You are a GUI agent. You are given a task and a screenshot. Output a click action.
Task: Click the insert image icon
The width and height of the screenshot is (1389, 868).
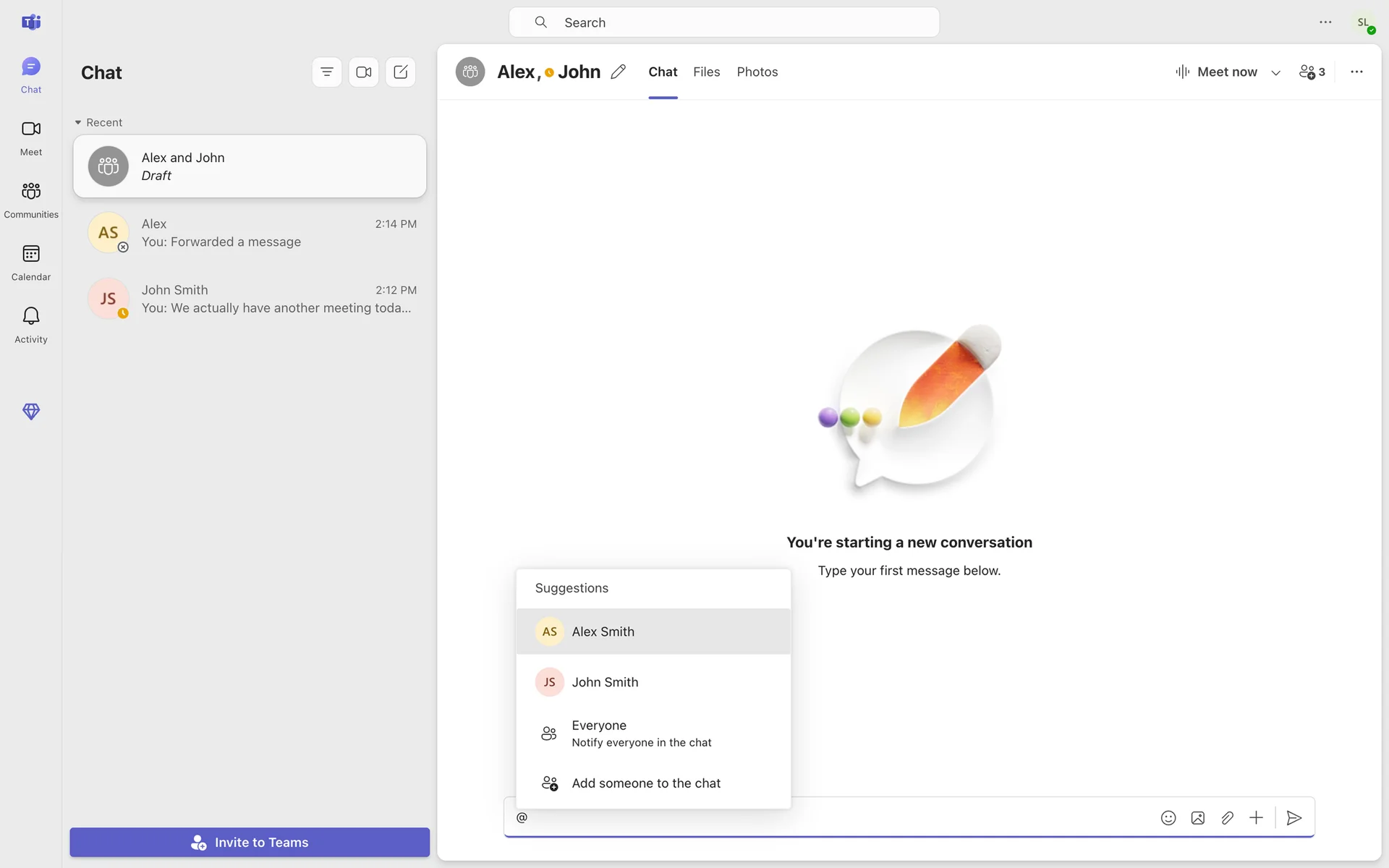(1197, 817)
